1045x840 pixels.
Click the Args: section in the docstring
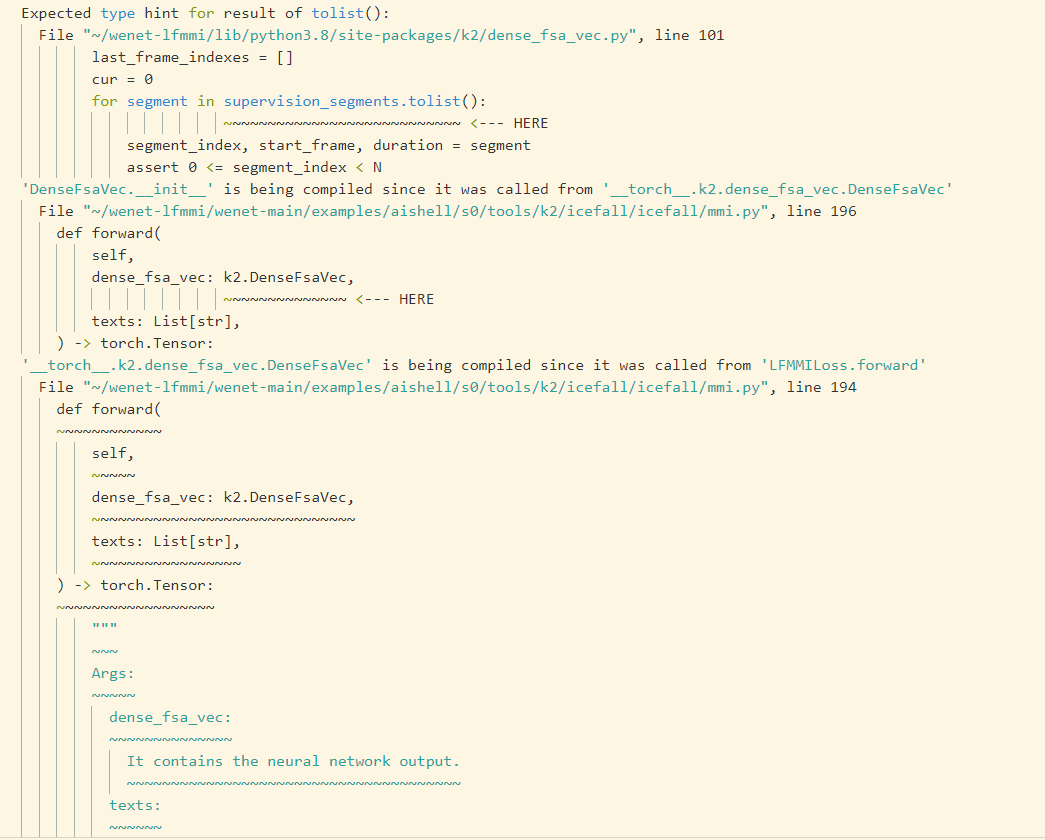[111, 673]
